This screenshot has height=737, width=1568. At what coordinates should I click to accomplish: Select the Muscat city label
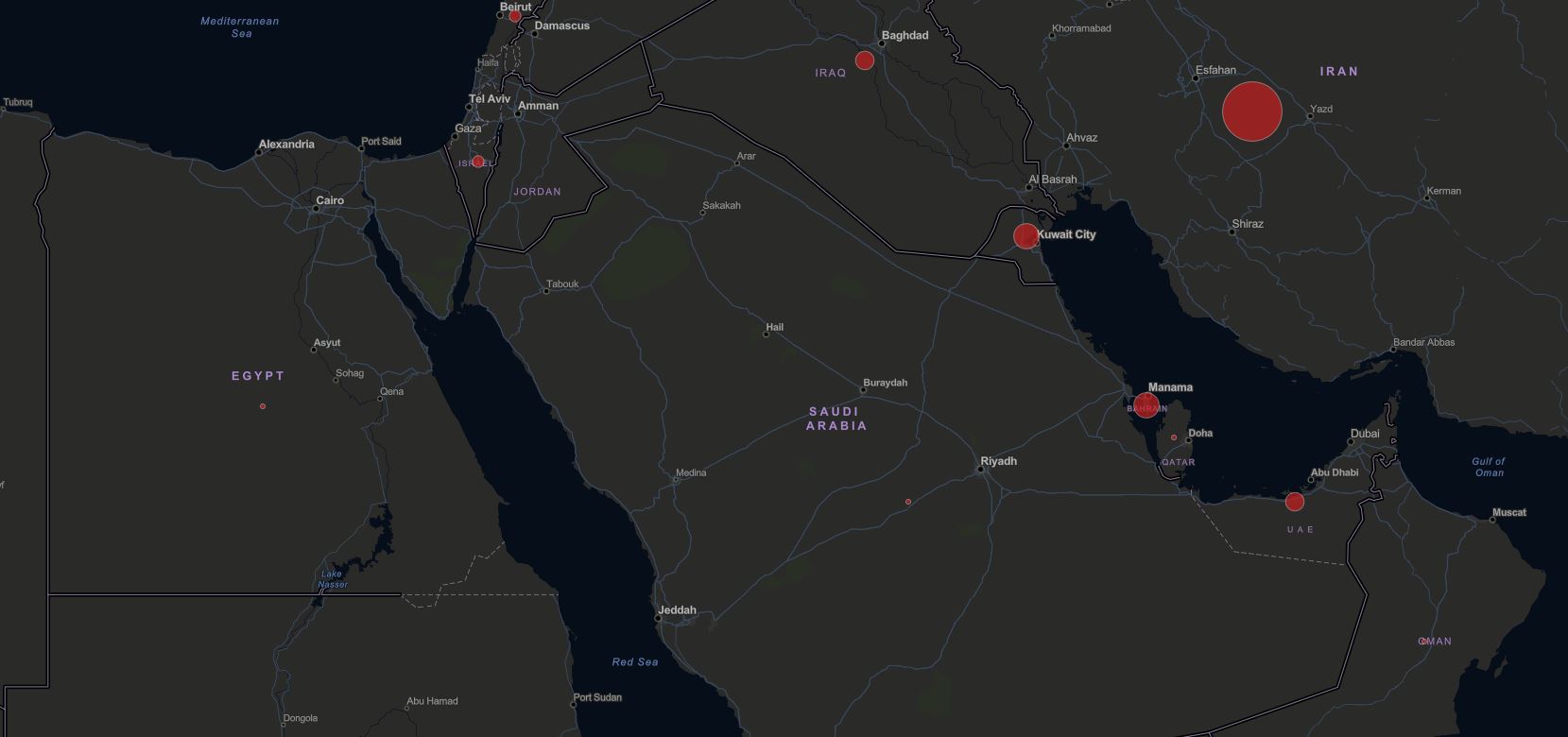(x=1508, y=512)
